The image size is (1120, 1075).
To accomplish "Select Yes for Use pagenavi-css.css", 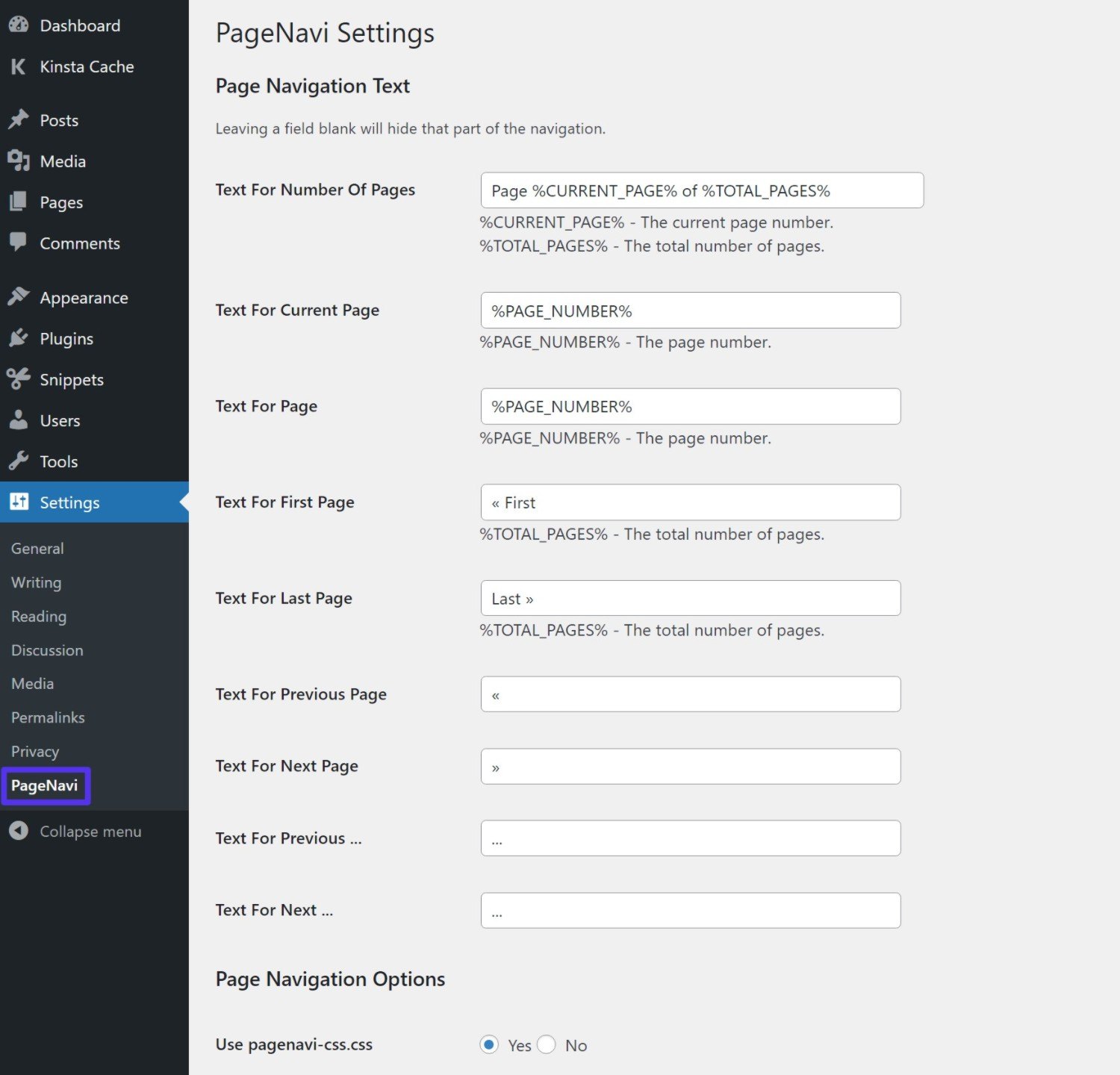I will (489, 1044).
